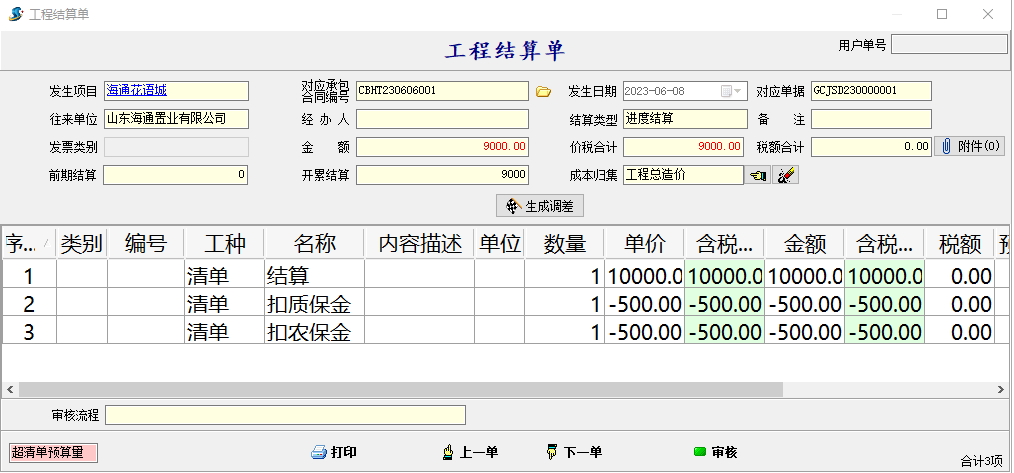The image size is (1014, 473).
Task: Open the 附件(0) attachment button
Action: pyautogui.click(x=970, y=147)
